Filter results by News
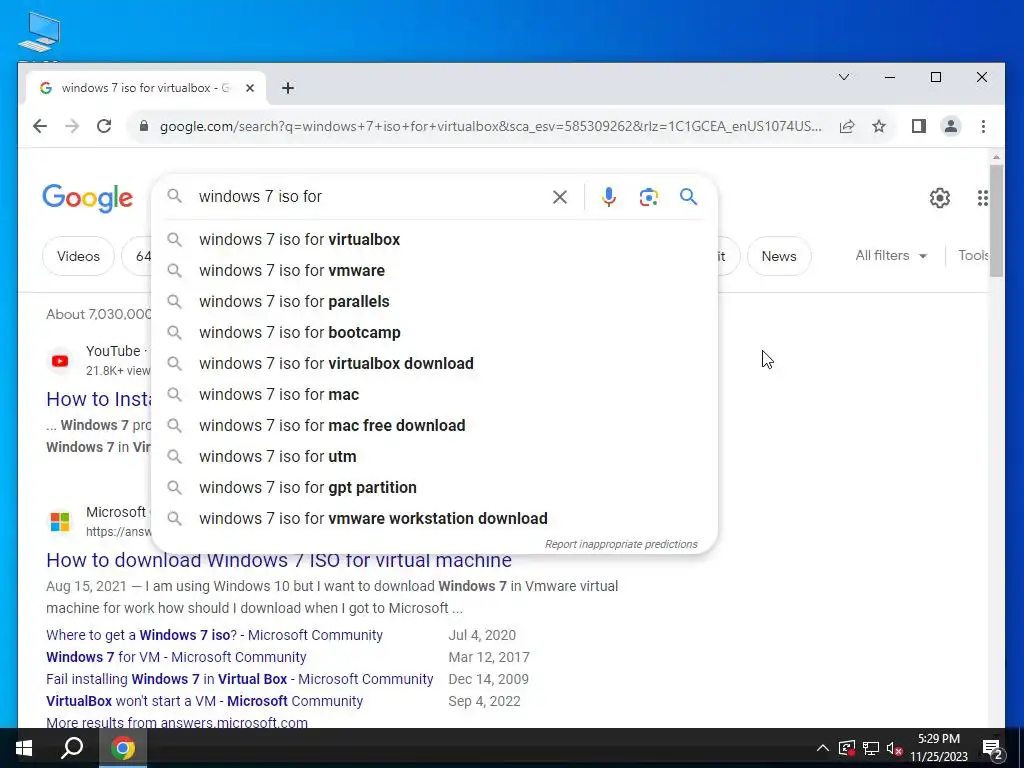The width and height of the screenshot is (1024, 768). tap(778, 256)
